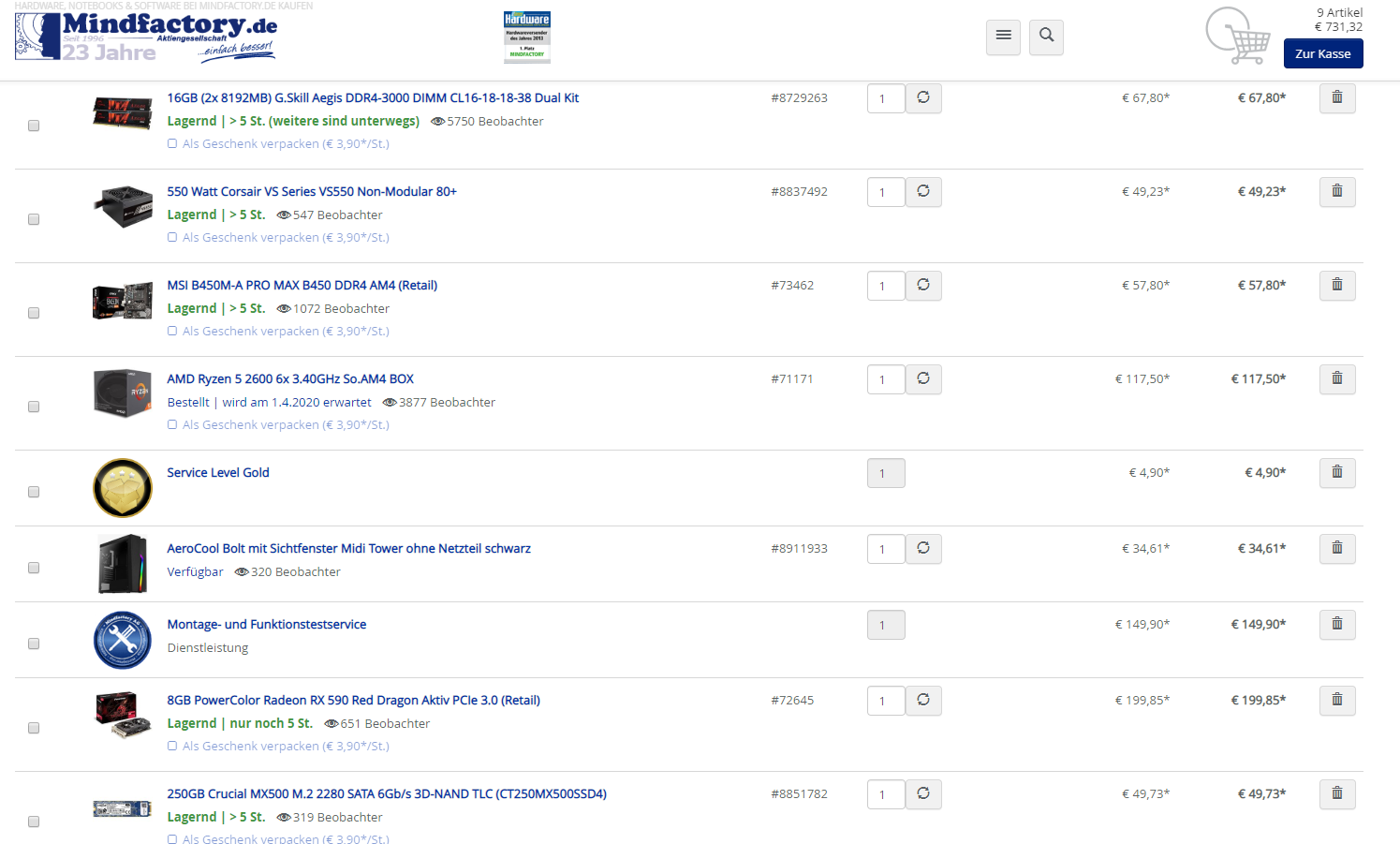Click '9 Artikel' cart summary text
Screen dimensions: 1400x844
click(x=1339, y=12)
